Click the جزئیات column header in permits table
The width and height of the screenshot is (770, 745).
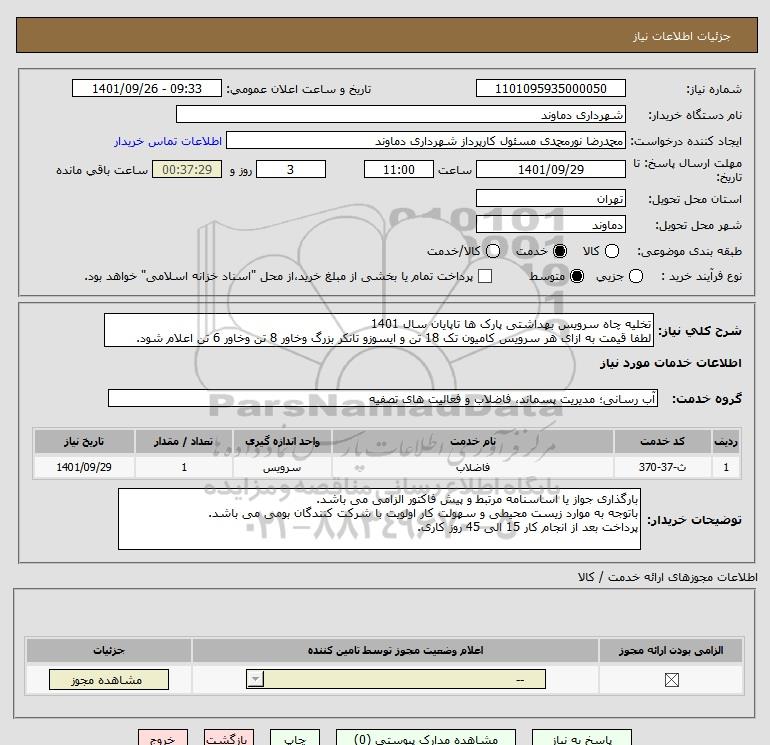pyautogui.click(x=109, y=650)
